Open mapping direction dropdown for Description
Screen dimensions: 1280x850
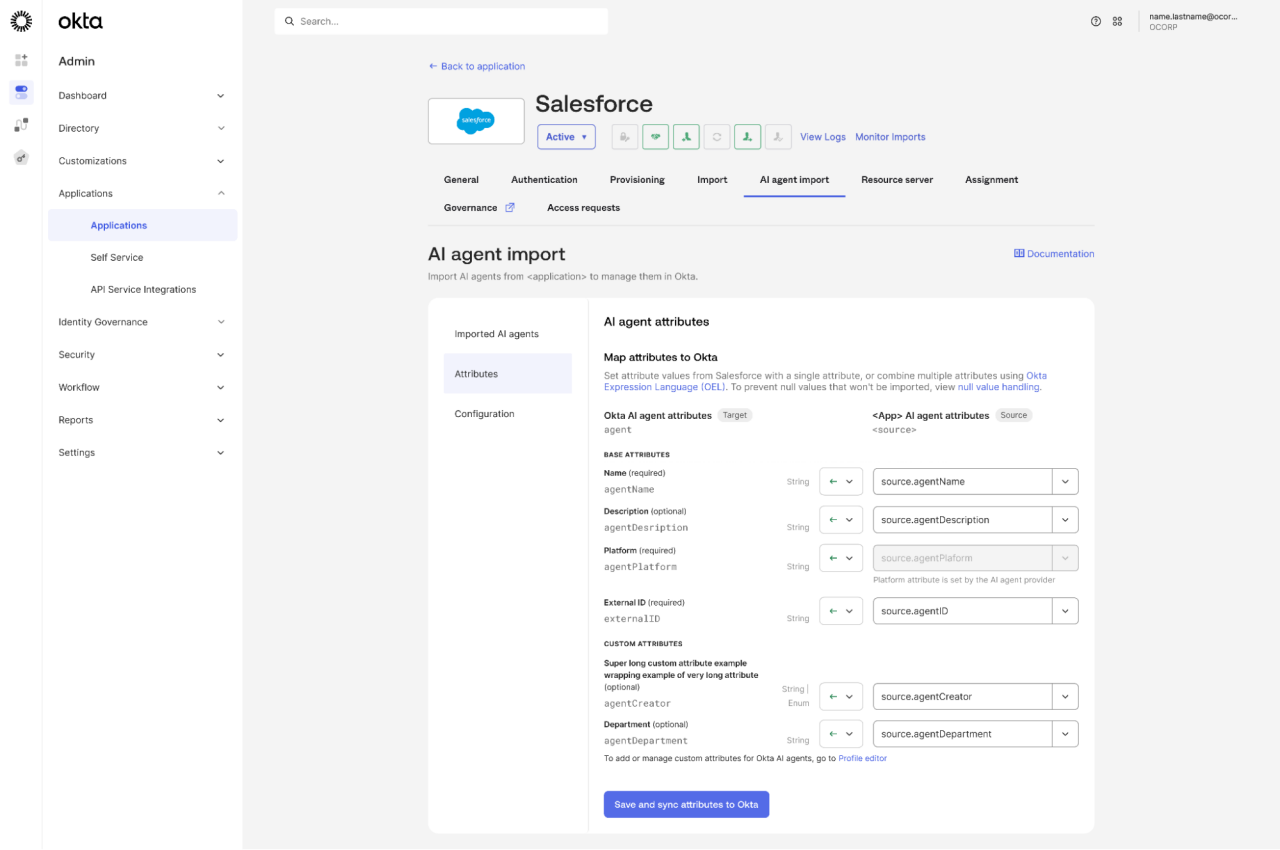[x=841, y=520]
